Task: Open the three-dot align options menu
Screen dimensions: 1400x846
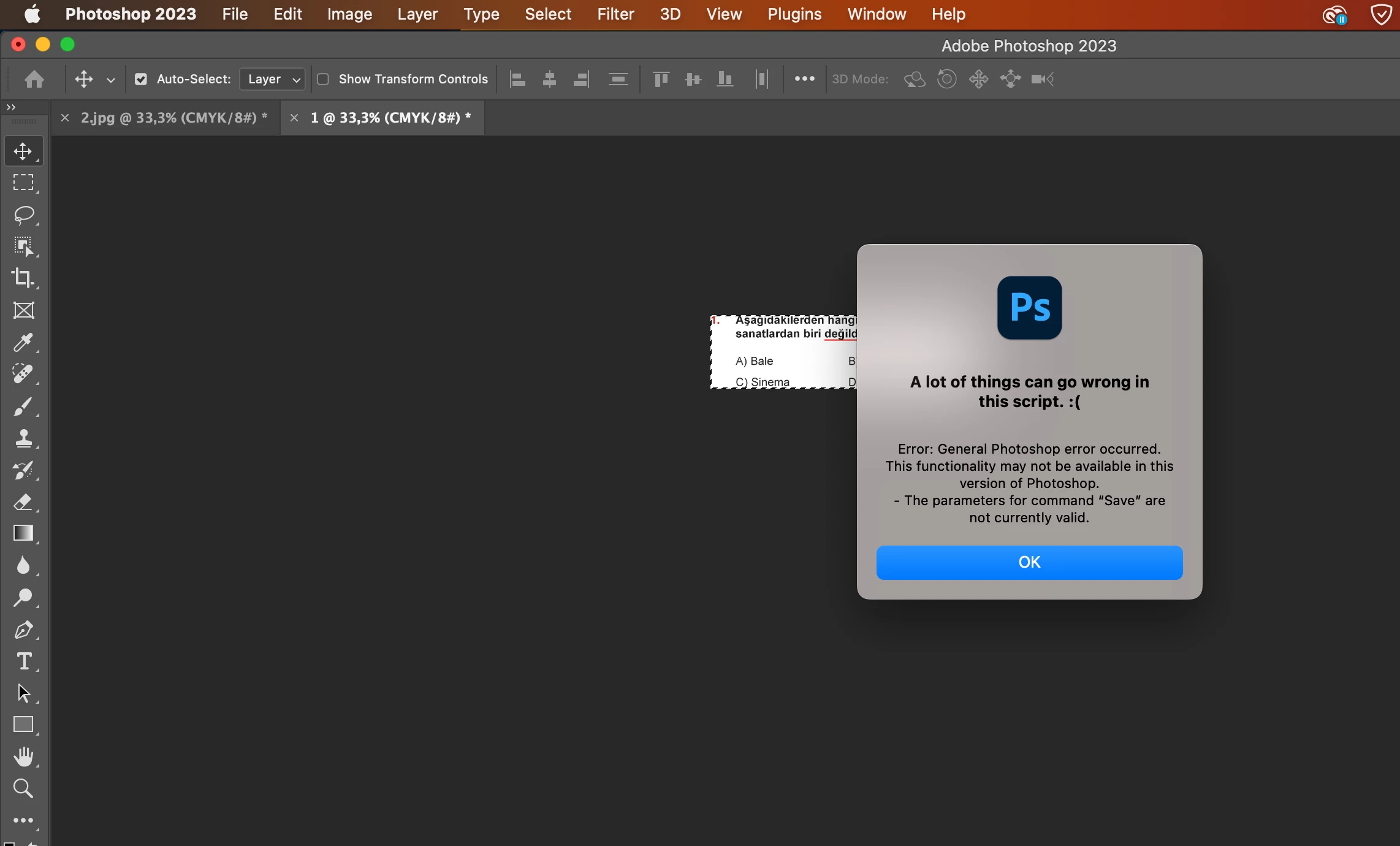Action: [804, 79]
